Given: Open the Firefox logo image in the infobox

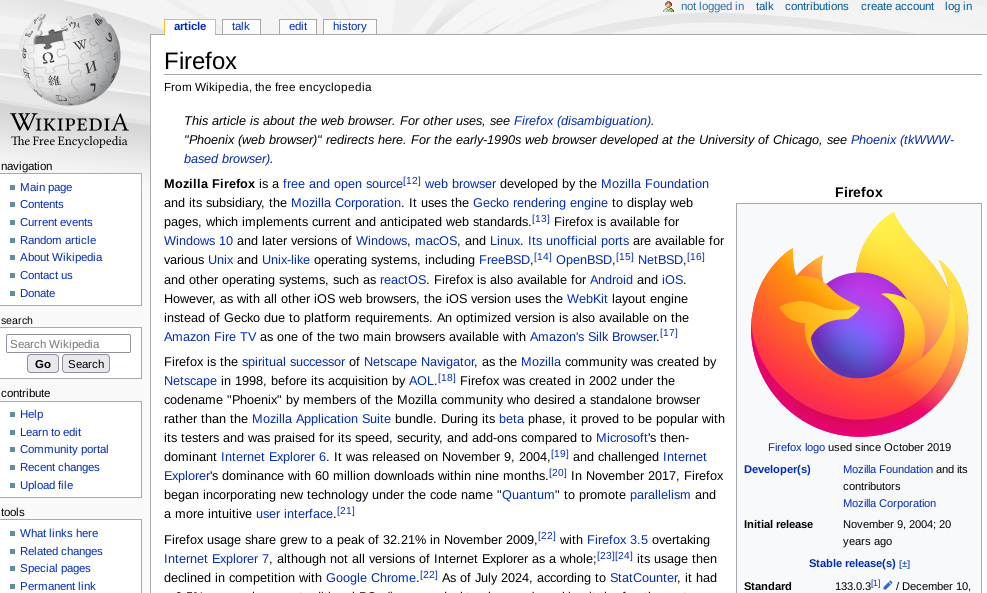Looking at the screenshot, I should click(859, 324).
